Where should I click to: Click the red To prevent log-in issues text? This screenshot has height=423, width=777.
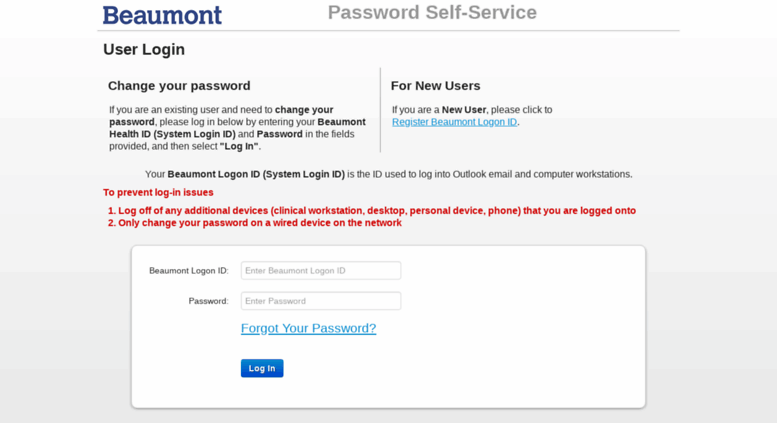[x=158, y=192]
